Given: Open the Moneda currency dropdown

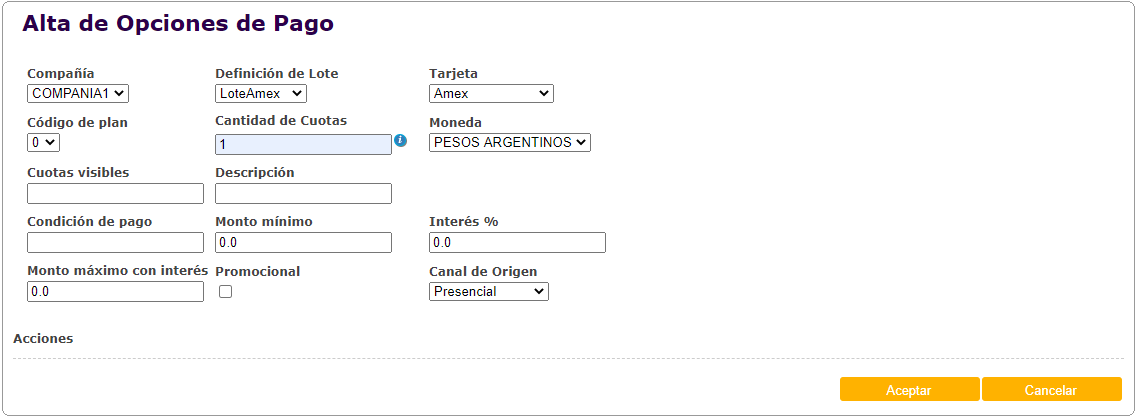Looking at the screenshot, I should [x=510, y=142].
